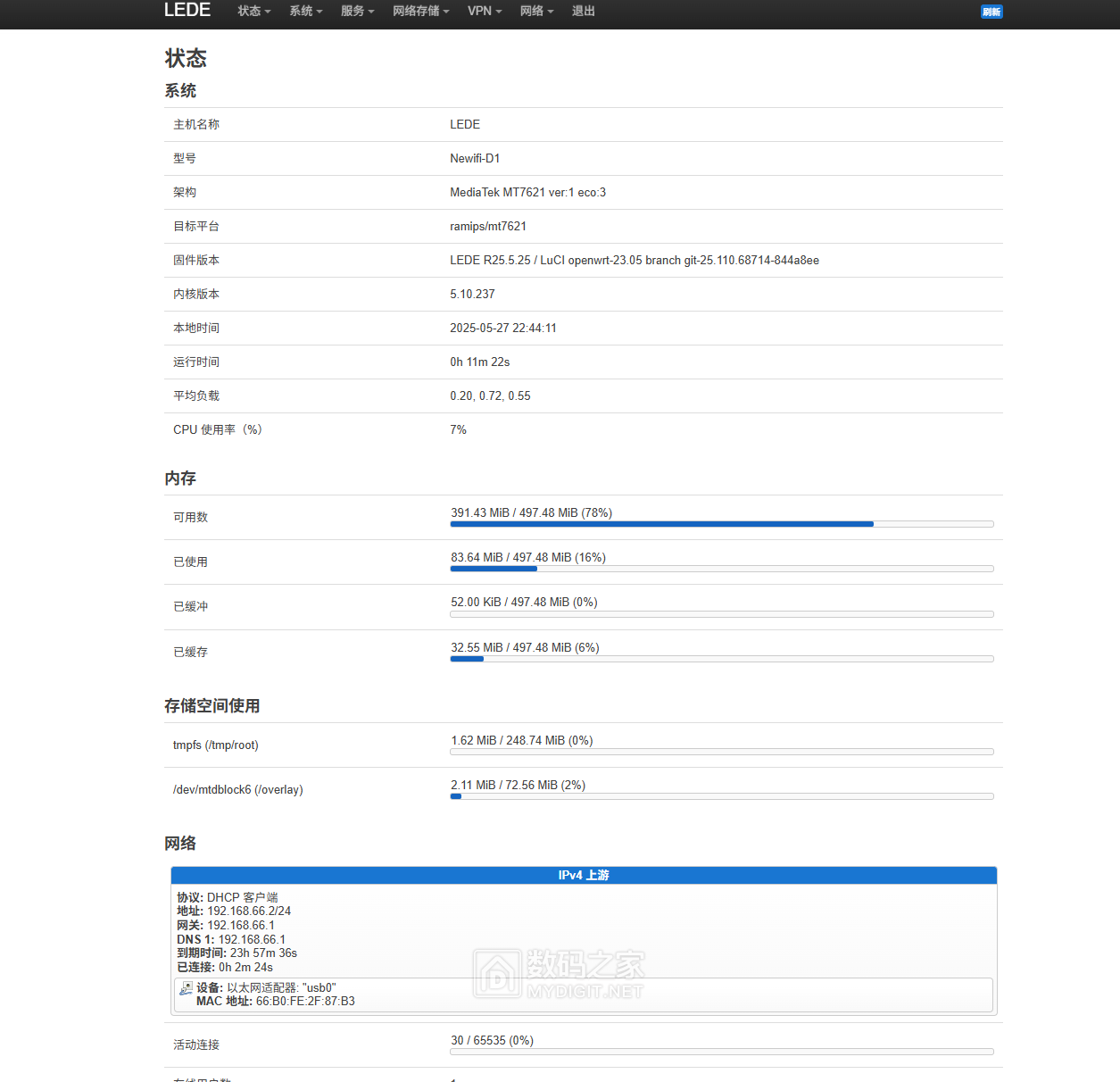Select the firmware version text LEDE R25.5.25
The height and width of the screenshot is (1082, 1120).
tap(490, 261)
